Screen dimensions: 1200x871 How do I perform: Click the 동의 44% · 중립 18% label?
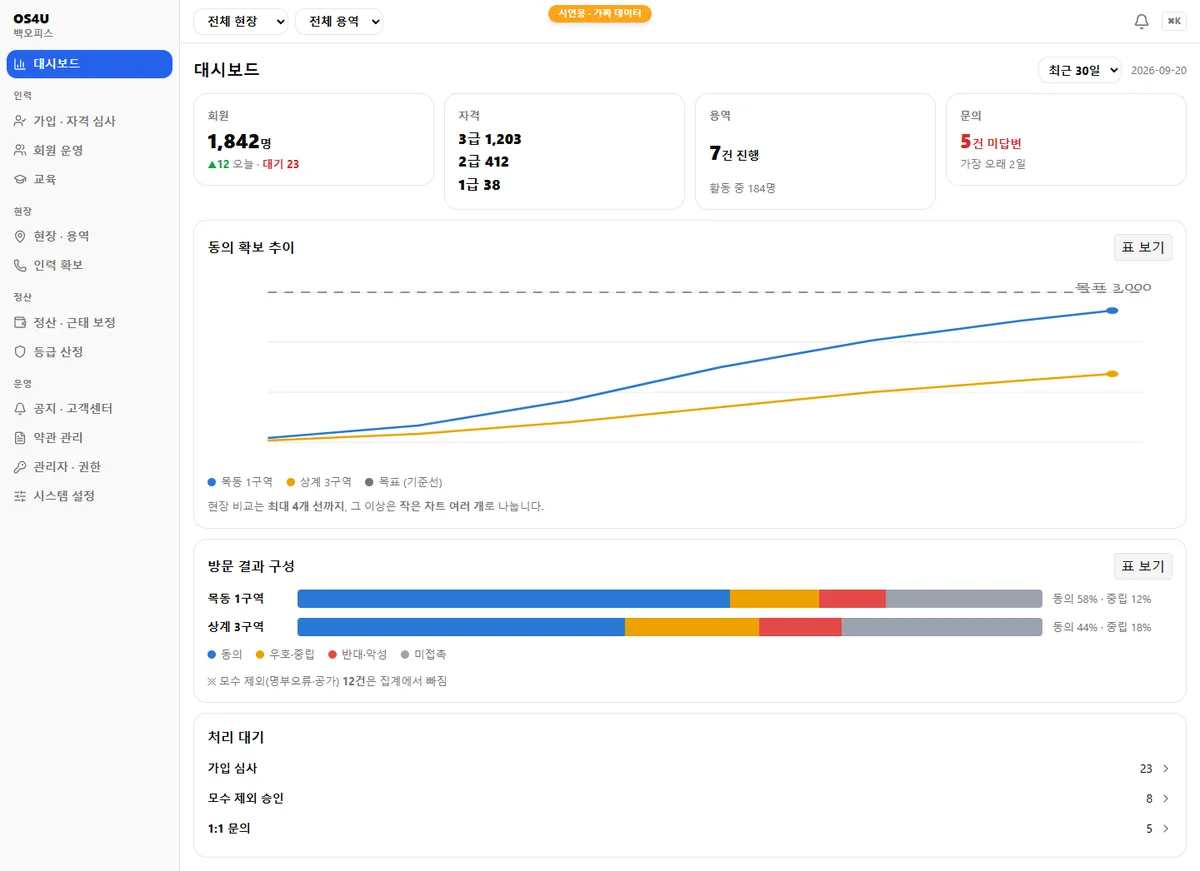click(x=1102, y=627)
